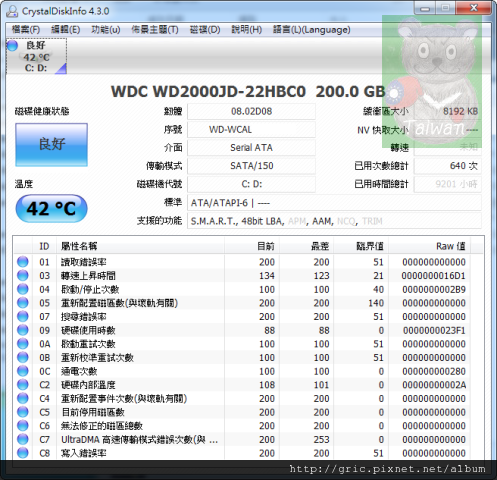This screenshot has height=480, width=497.
Task: Click the raw value 00000000002A
Action: tap(434, 385)
